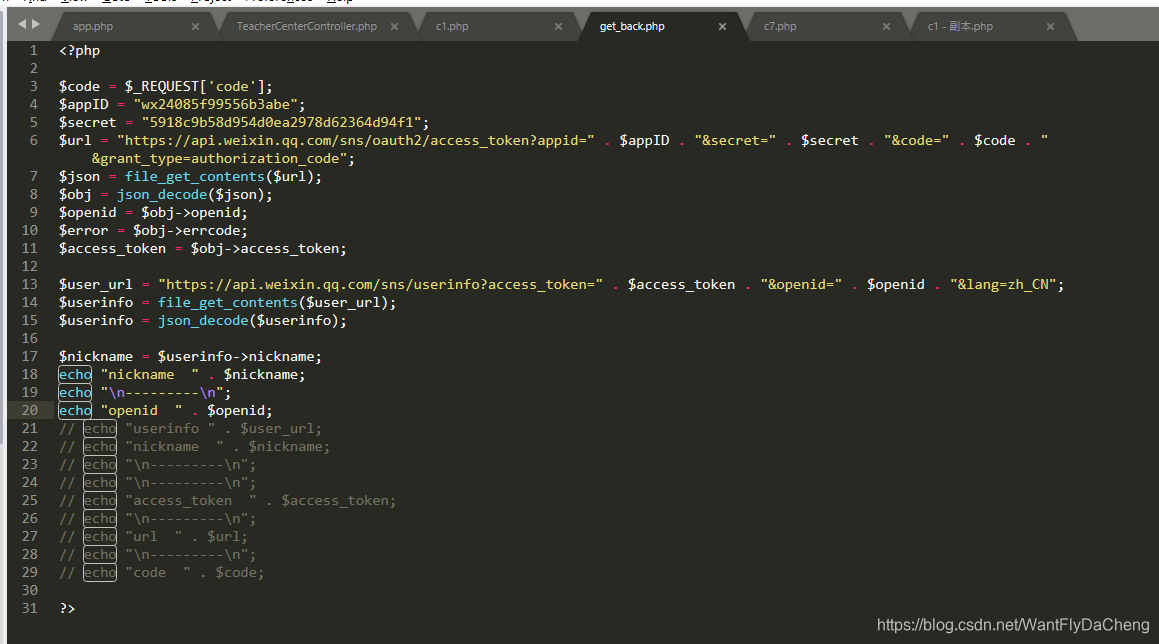Close the get_back.php tab
1159x644 pixels.
[722, 27]
